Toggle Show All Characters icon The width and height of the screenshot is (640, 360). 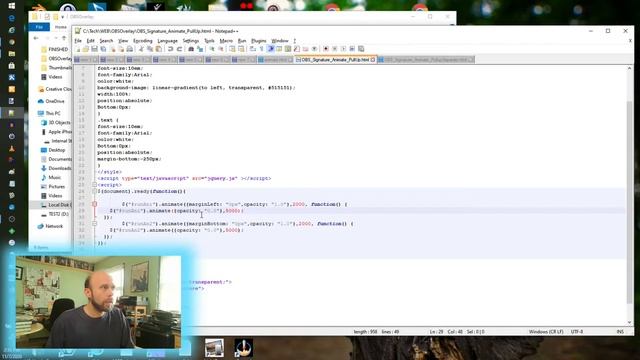[x=262, y=49]
